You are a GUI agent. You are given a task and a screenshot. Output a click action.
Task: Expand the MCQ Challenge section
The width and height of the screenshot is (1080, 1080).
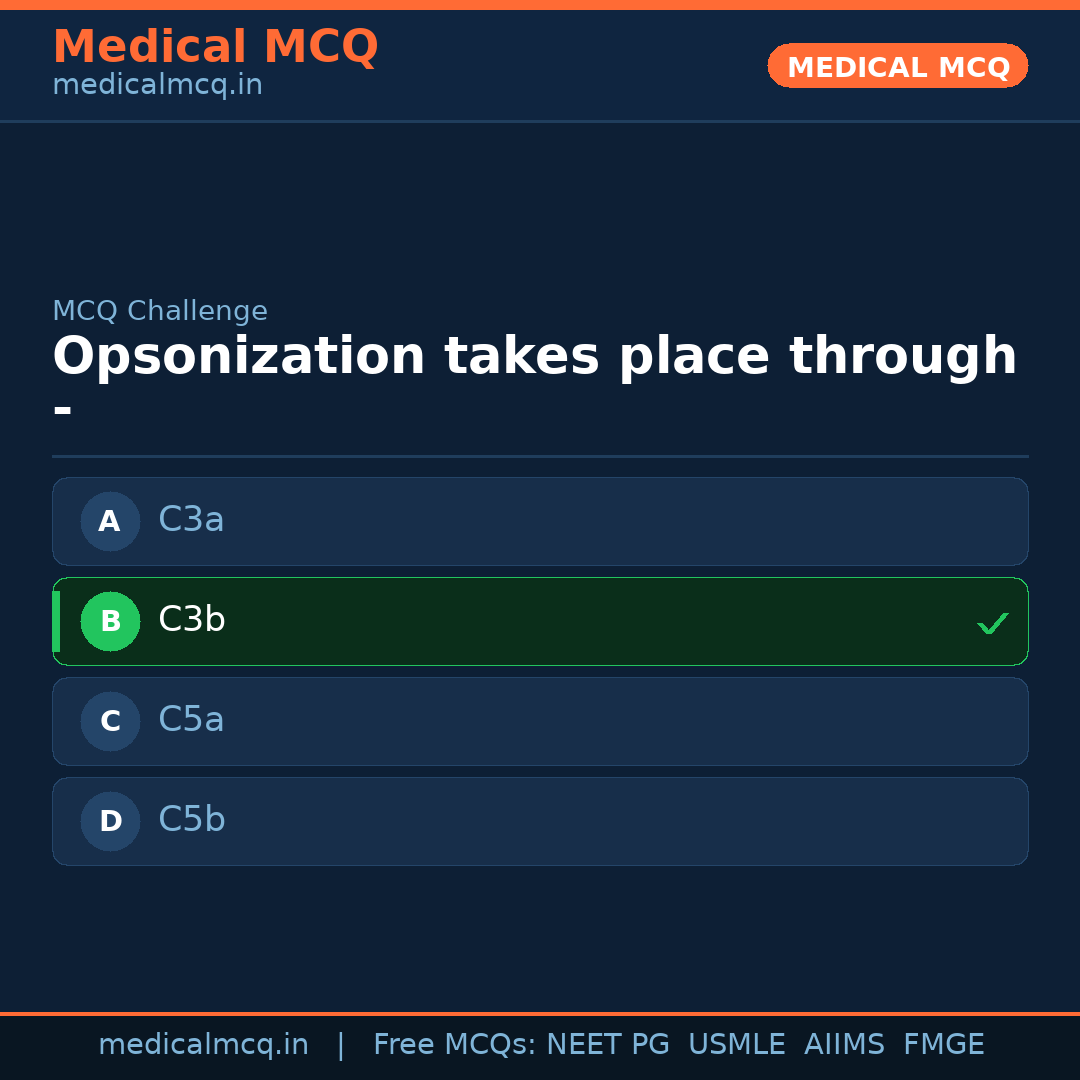coord(160,311)
